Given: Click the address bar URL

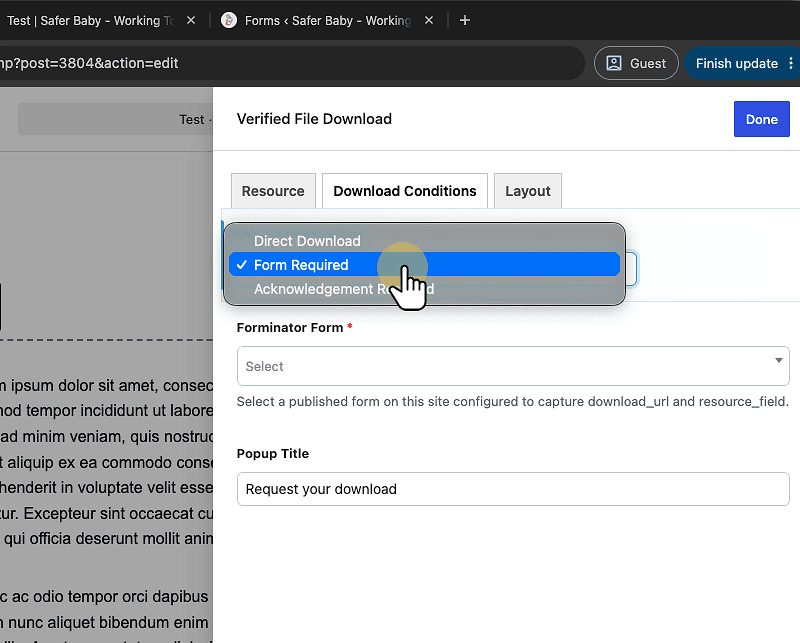Looking at the screenshot, I should coord(89,63).
